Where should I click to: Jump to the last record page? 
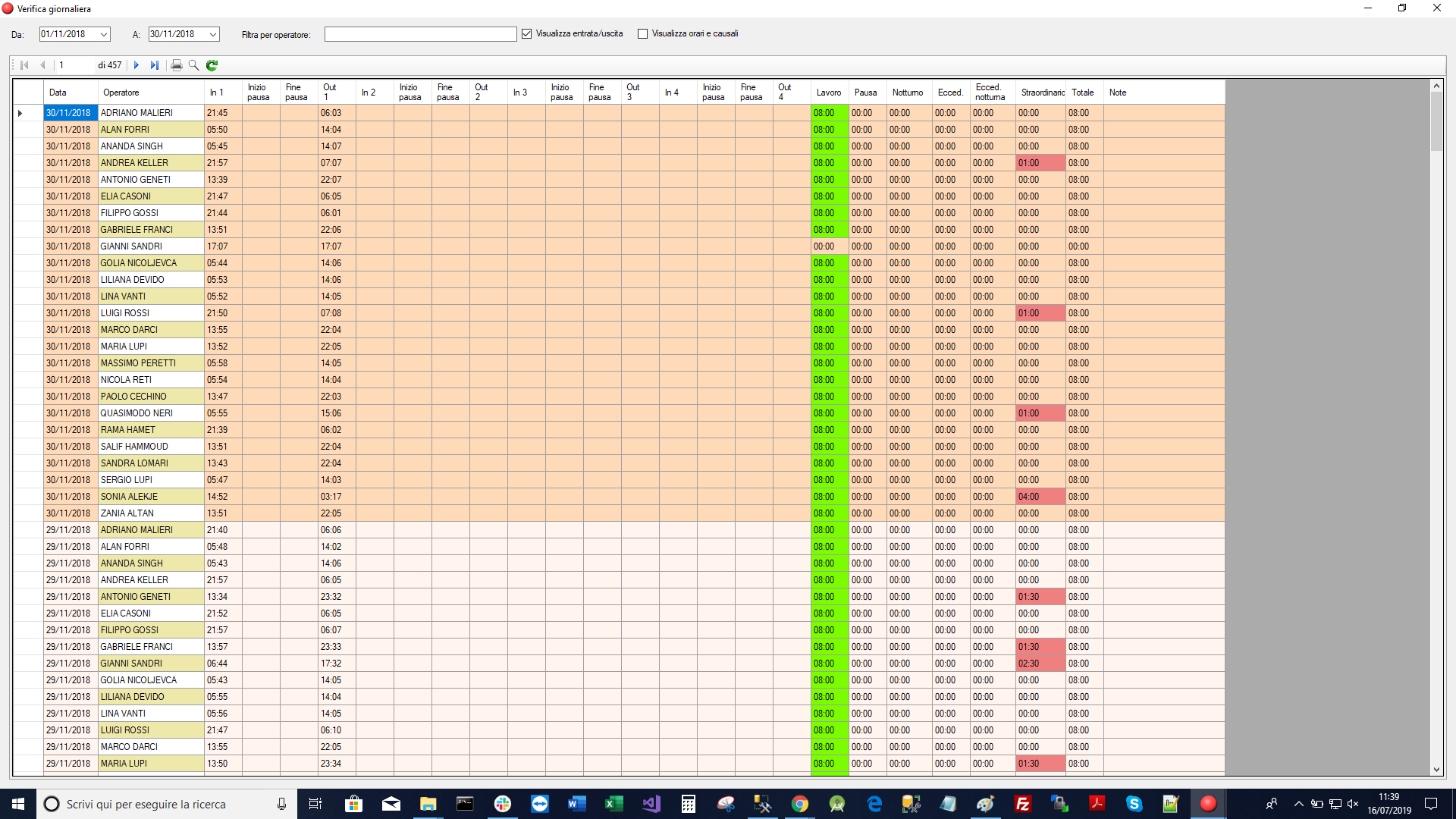(155, 65)
